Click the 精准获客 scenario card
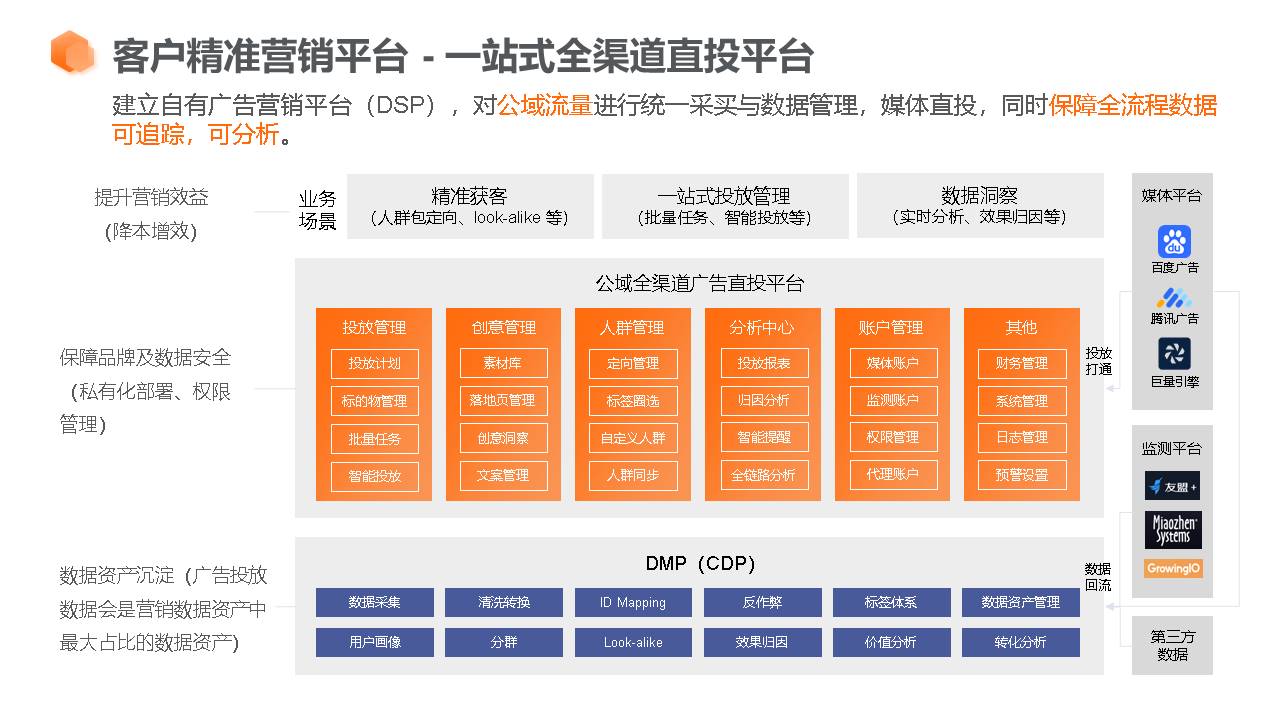The height and width of the screenshot is (720, 1280). click(470, 206)
